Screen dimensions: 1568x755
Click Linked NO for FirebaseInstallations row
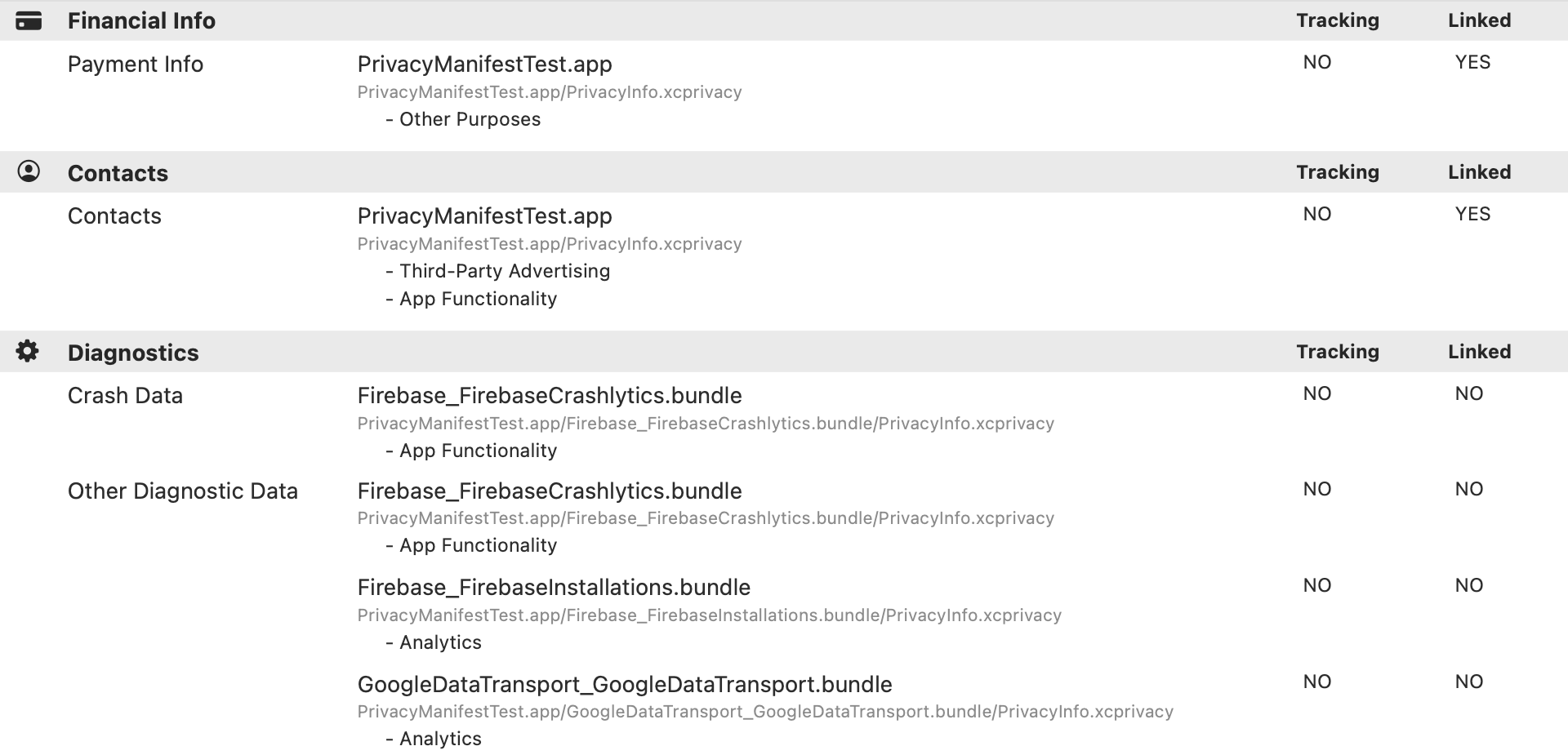tap(1469, 585)
